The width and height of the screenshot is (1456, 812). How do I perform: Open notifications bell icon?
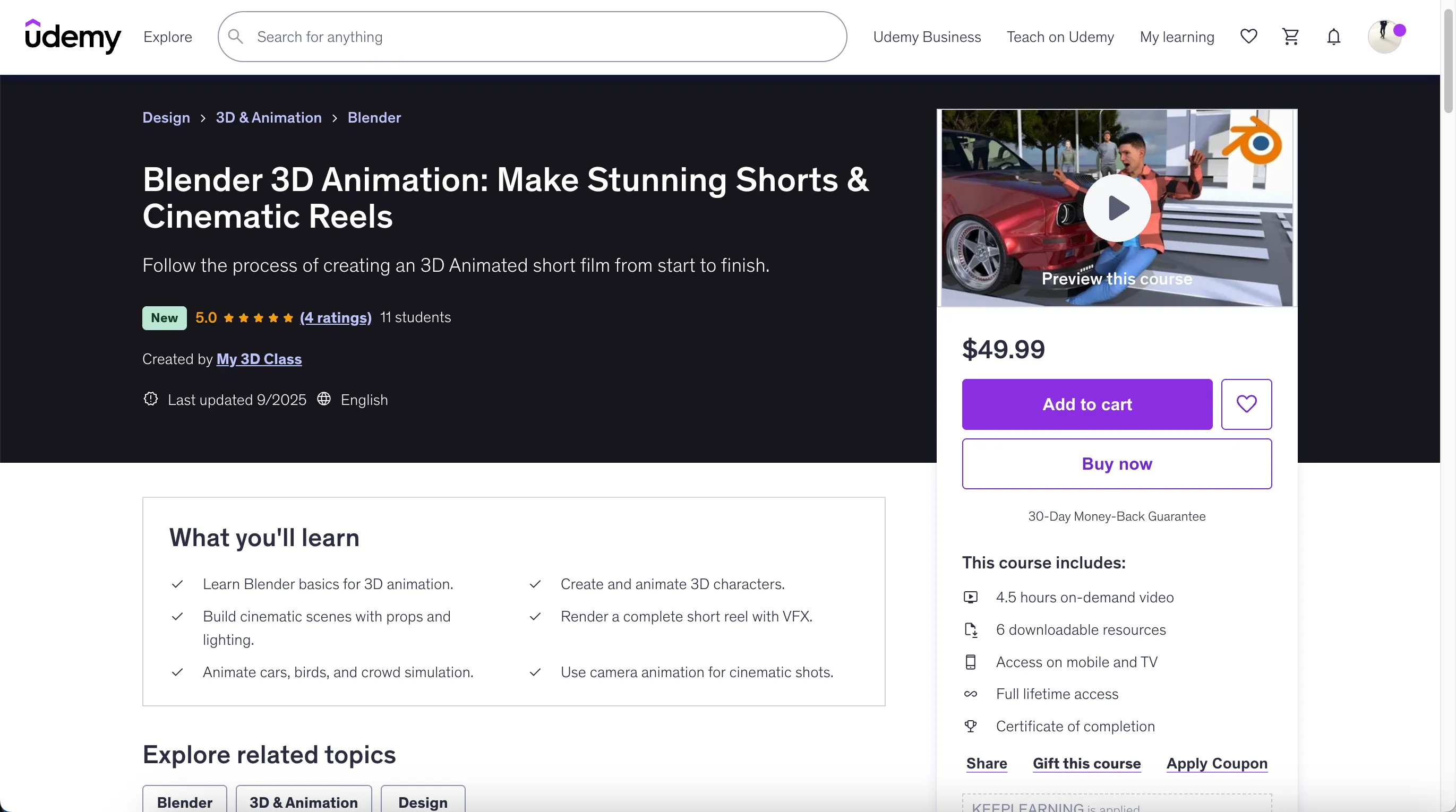click(1333, 37)
